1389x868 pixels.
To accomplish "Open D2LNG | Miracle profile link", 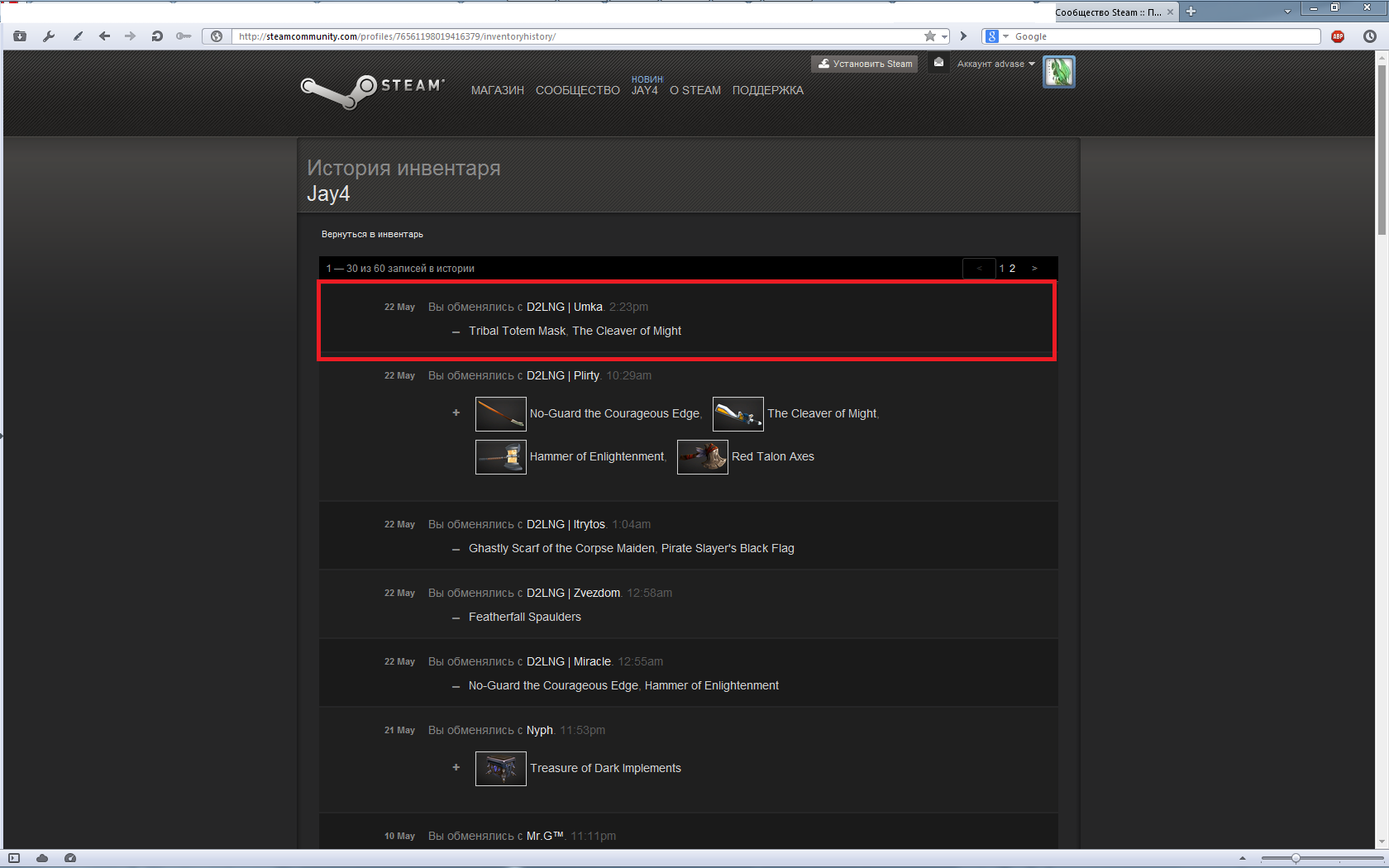I will (x=569, y=661).
